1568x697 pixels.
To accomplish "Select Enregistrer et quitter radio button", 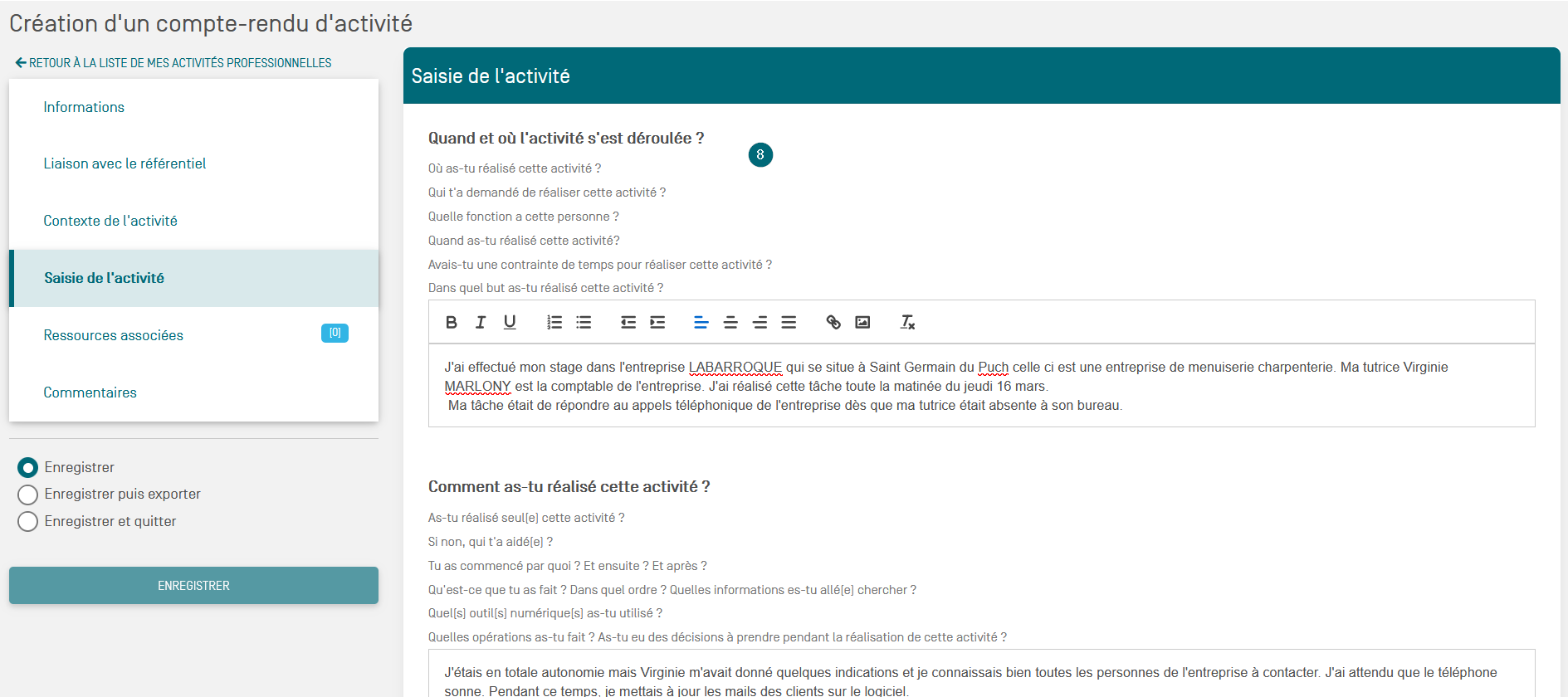I will coord(28,522).
